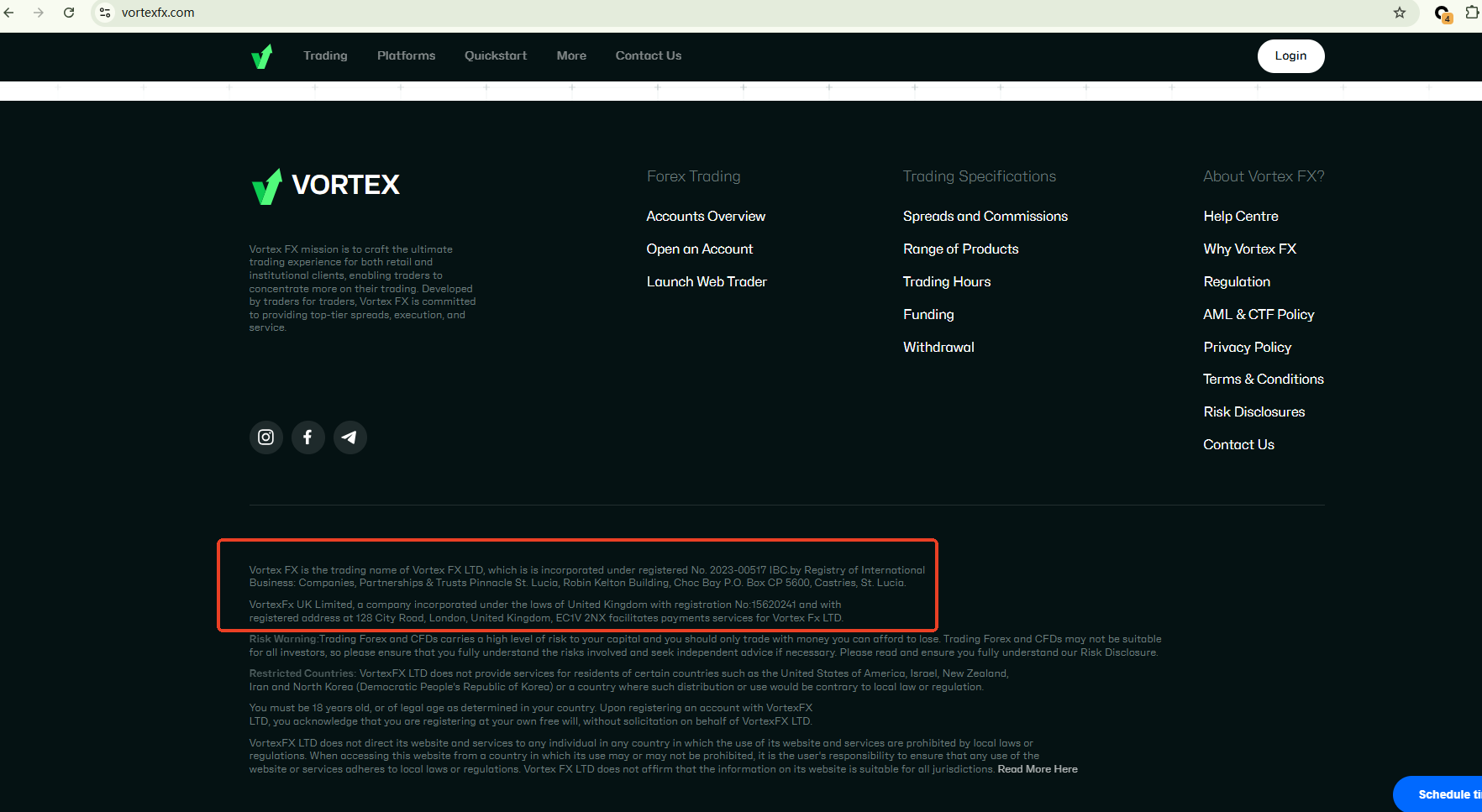
Task: View site information icon in address bar
Action: tap(105, 13)
